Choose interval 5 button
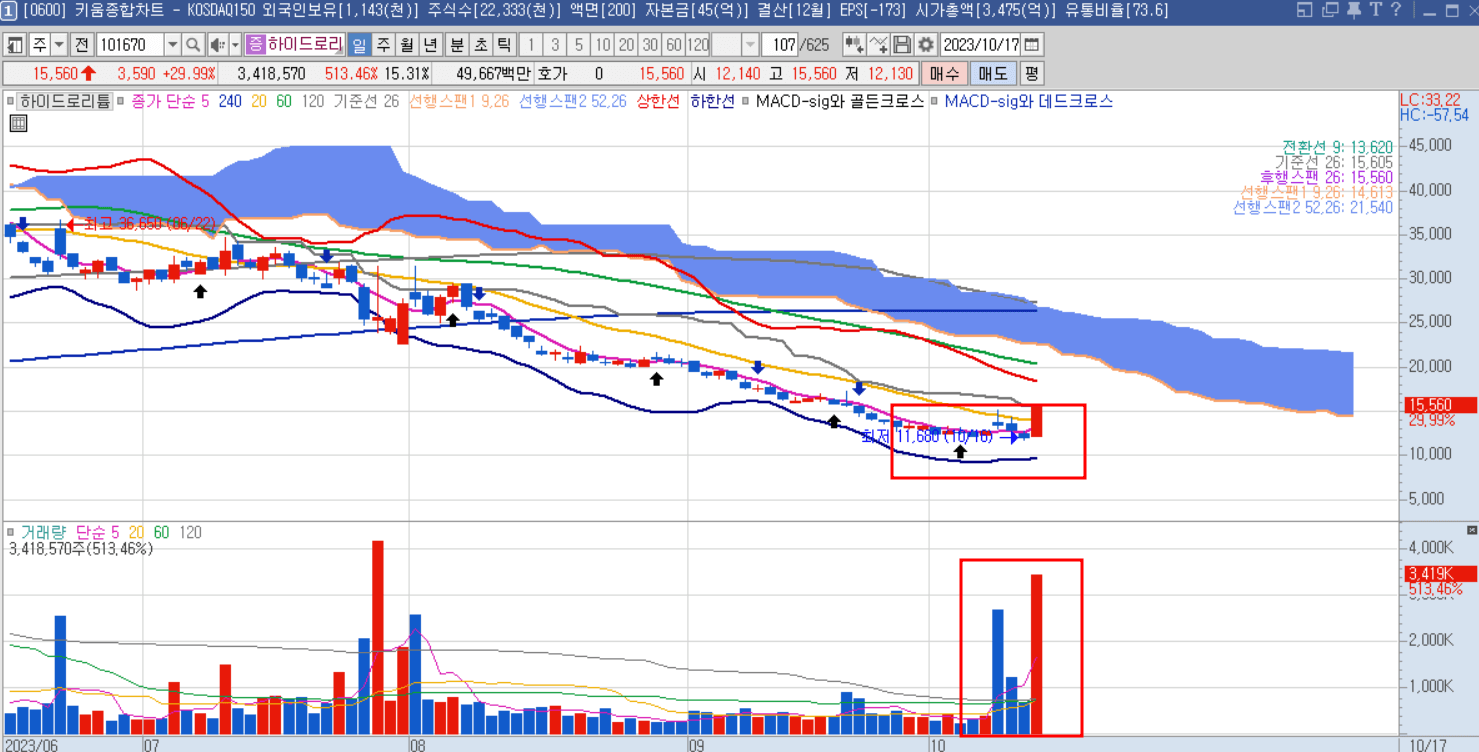Image resolution: width=1479 pixels, height=752 pixels. coord(579,45)
